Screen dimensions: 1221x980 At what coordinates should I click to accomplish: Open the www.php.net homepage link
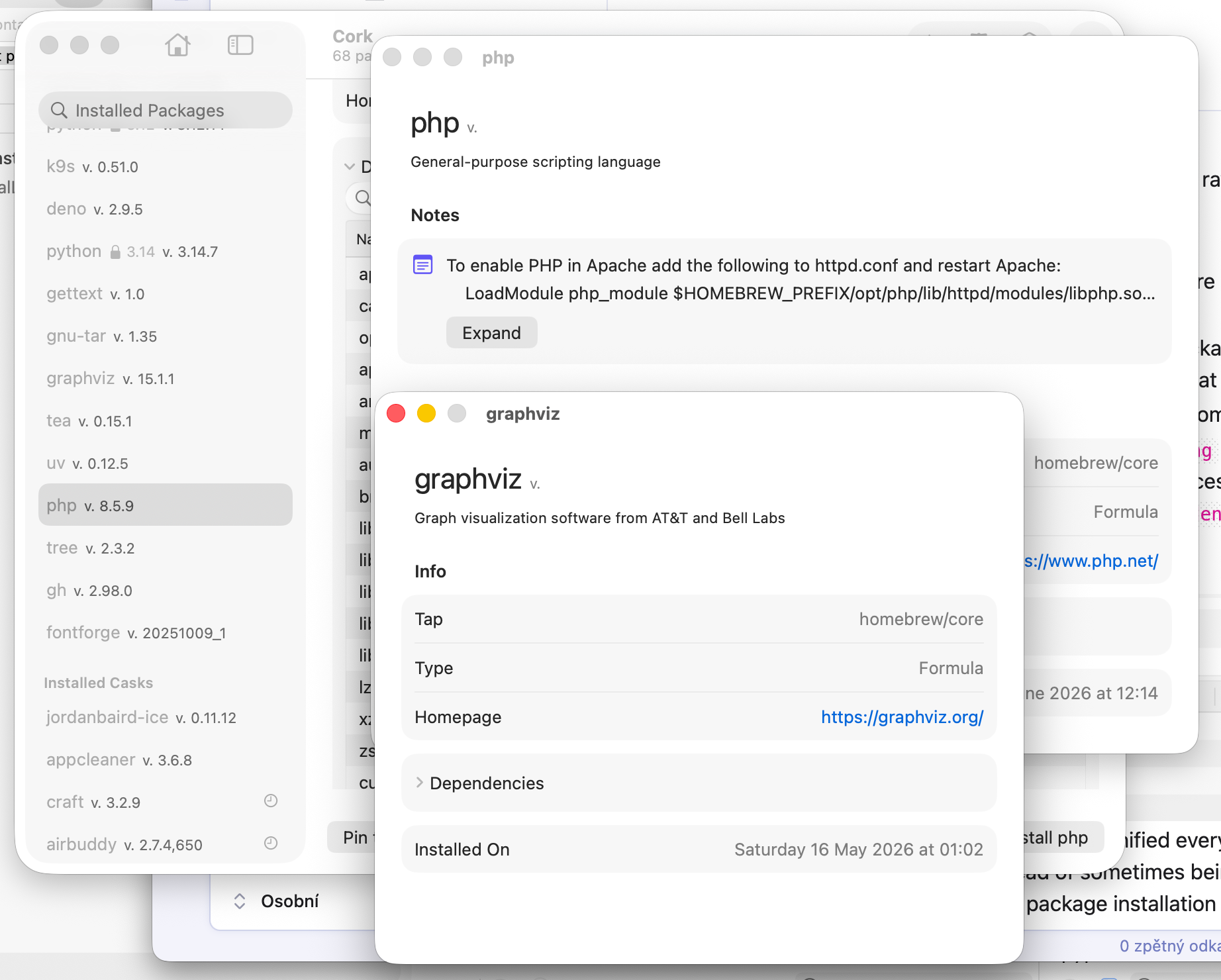click(x=1091, y=561)
